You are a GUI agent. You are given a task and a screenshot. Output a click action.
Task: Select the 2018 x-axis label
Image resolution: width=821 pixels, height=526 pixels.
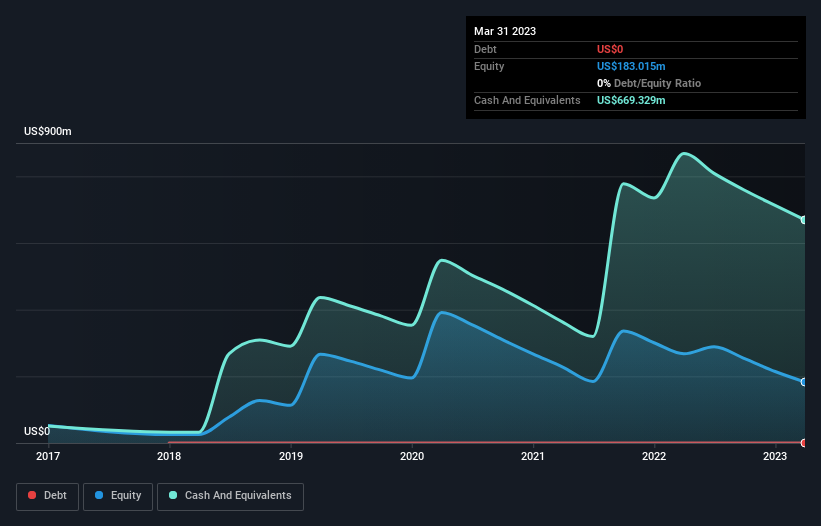(x=169, y=456)
